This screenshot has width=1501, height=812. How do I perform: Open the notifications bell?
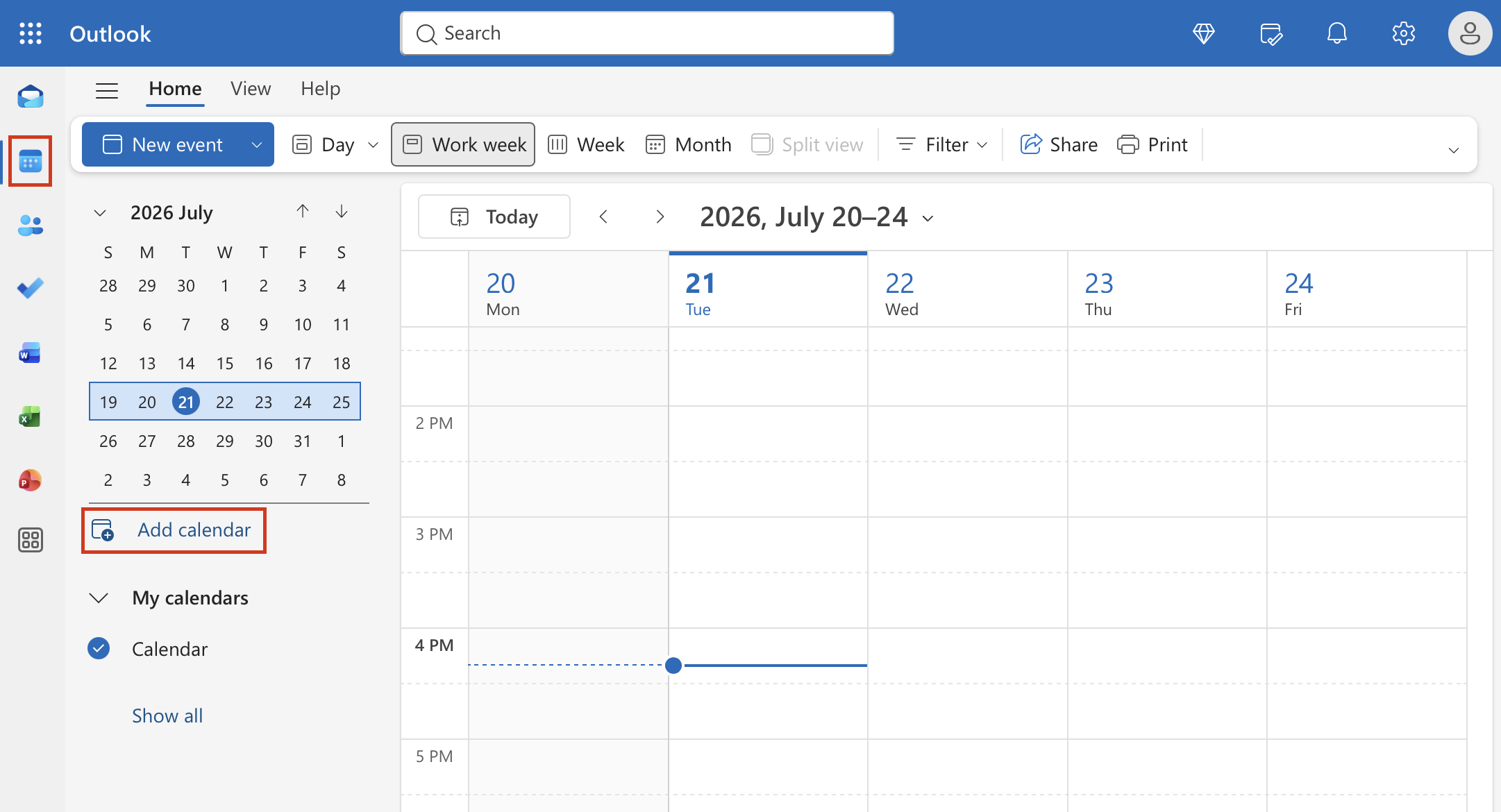(x=1336, y=33)
